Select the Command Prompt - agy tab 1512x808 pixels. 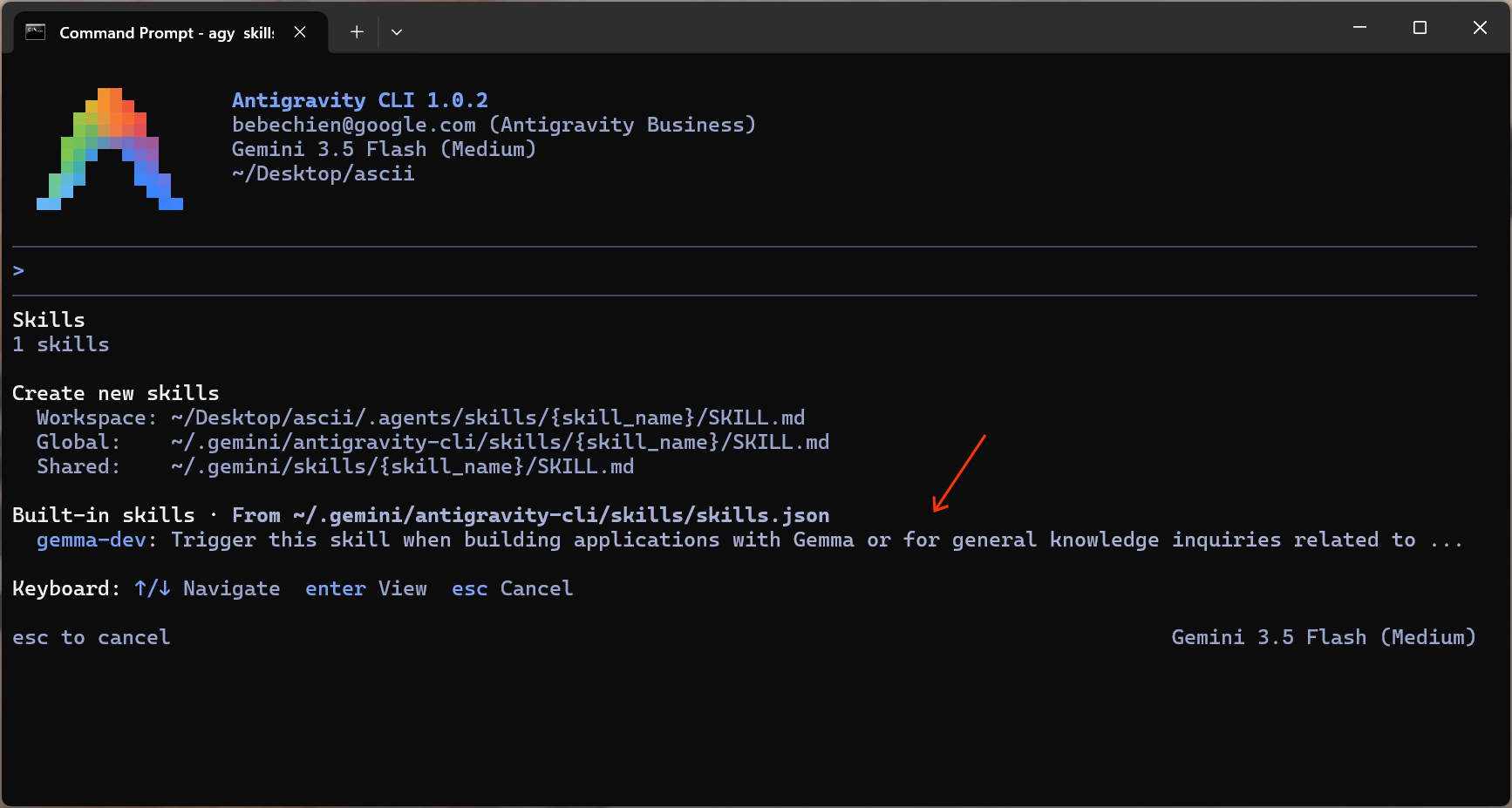[166, 32]
